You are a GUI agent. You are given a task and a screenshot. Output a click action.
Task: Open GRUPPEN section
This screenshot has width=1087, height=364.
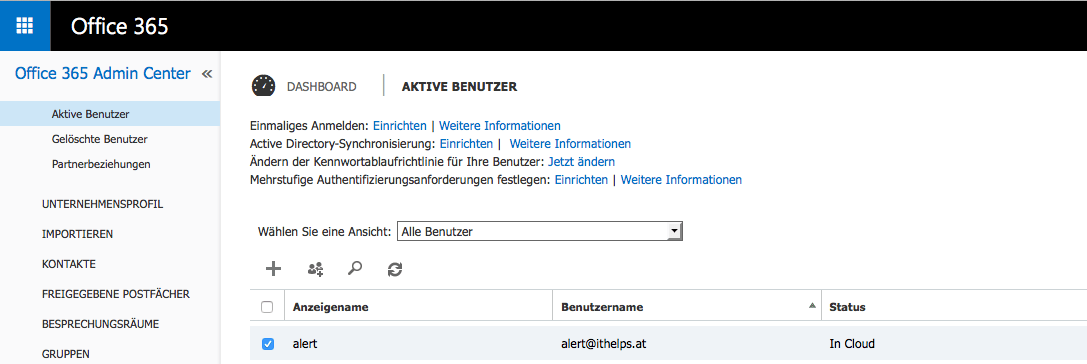point(66,354)
